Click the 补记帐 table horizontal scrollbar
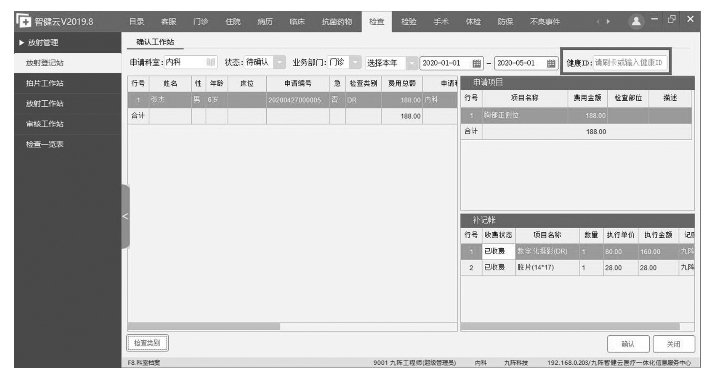This screenshot has width=721, height=377. [570, 326]
